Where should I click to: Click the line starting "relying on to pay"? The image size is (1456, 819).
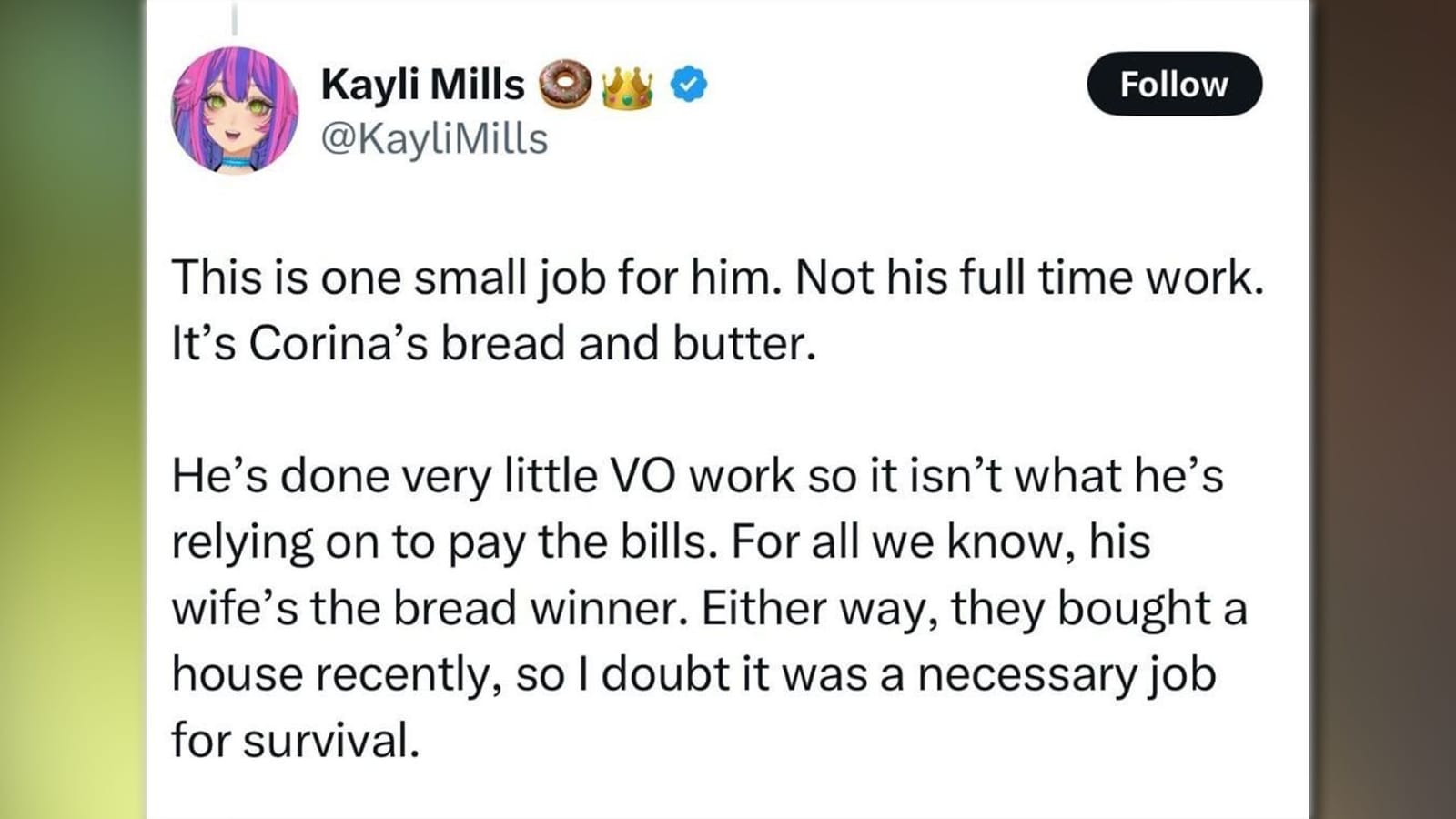coord(661,542)
